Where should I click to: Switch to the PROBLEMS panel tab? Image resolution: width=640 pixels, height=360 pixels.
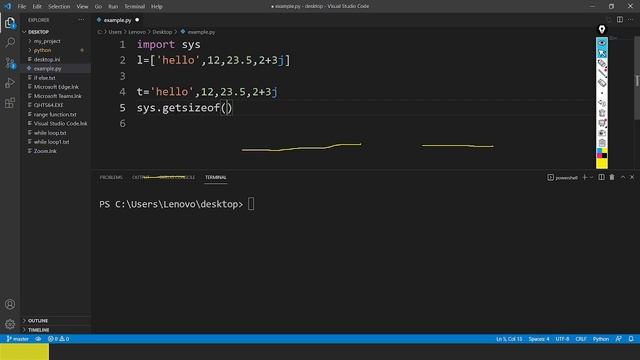pyautogui.click(x=111, y=178)
